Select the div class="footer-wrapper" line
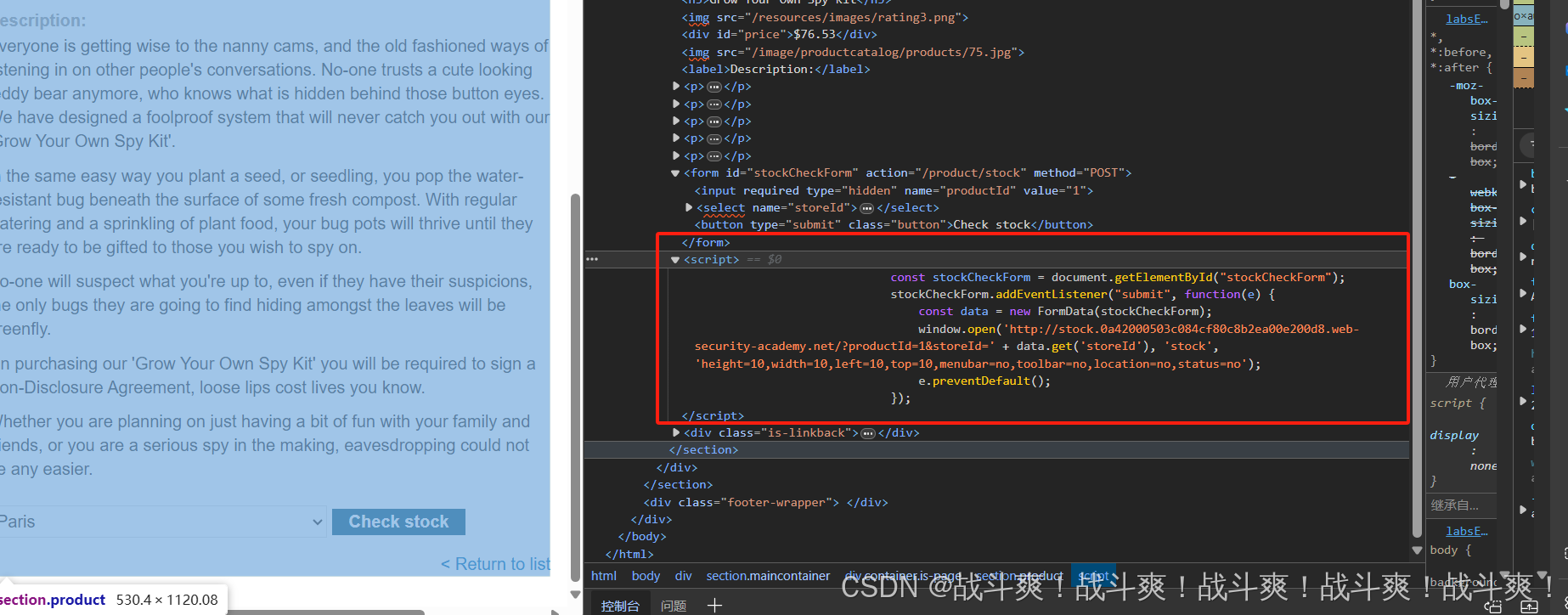1568x615 pixels. tap(765, 503)
